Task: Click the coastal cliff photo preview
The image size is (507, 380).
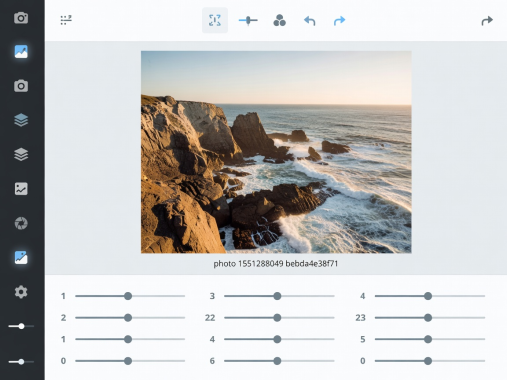Action: 276,152
